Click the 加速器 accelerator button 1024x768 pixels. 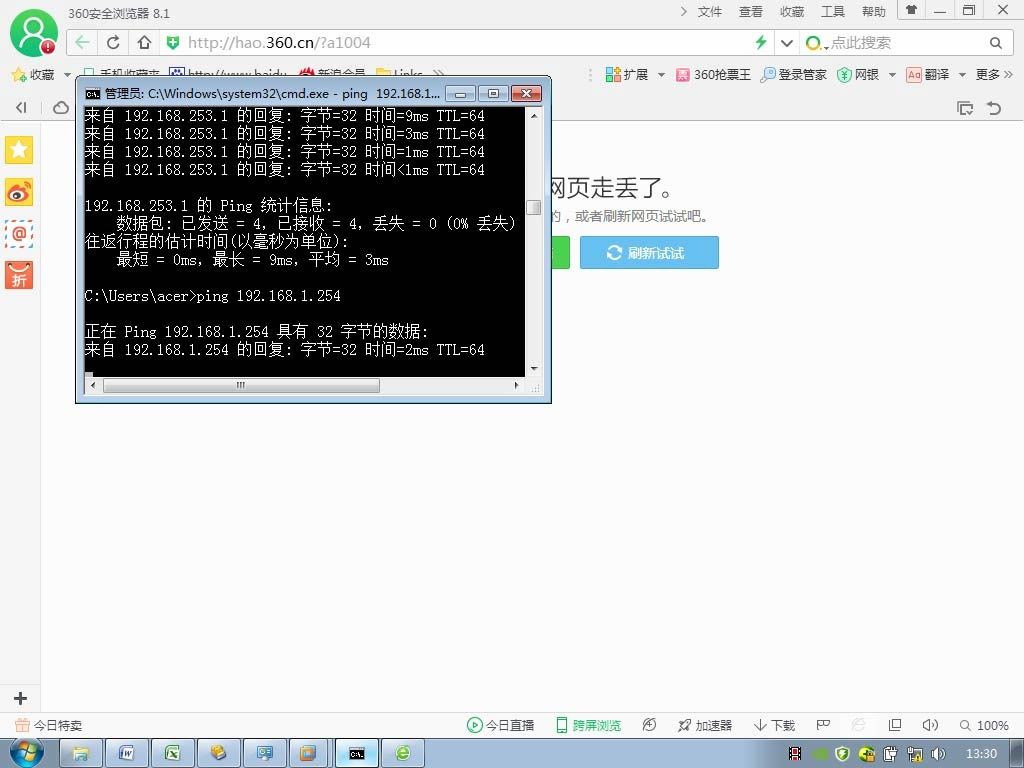(x=705, y=725)
